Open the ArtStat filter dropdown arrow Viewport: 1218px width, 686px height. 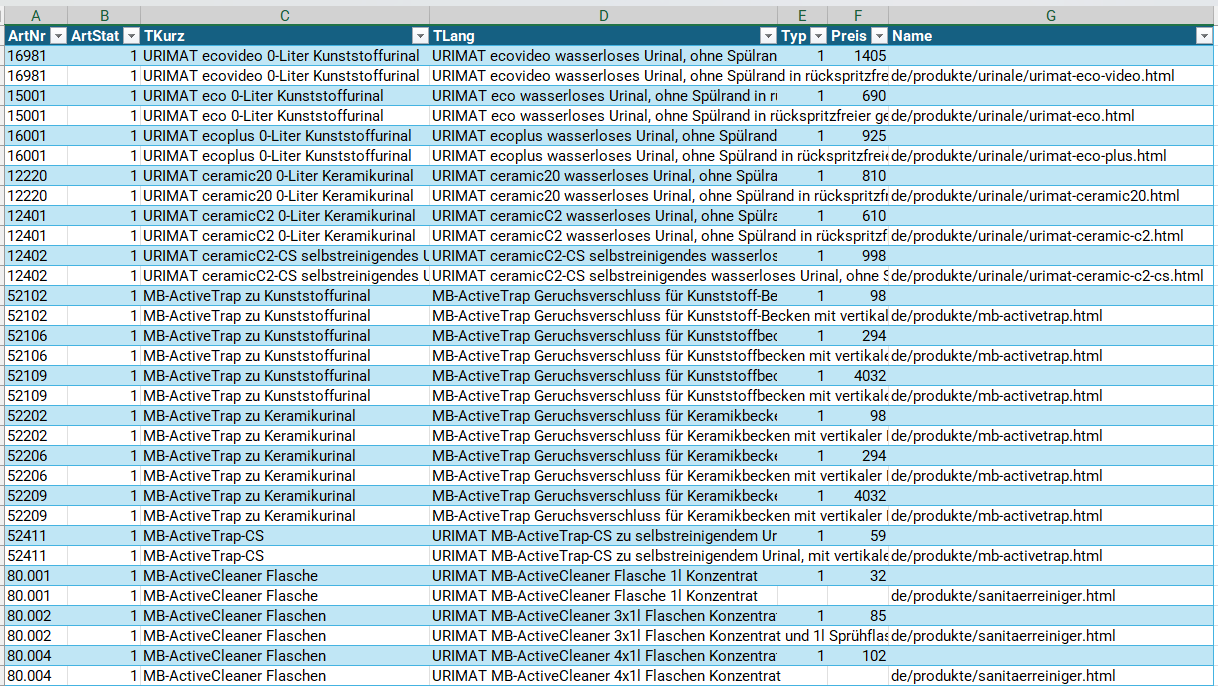click(x=130, y=36)
